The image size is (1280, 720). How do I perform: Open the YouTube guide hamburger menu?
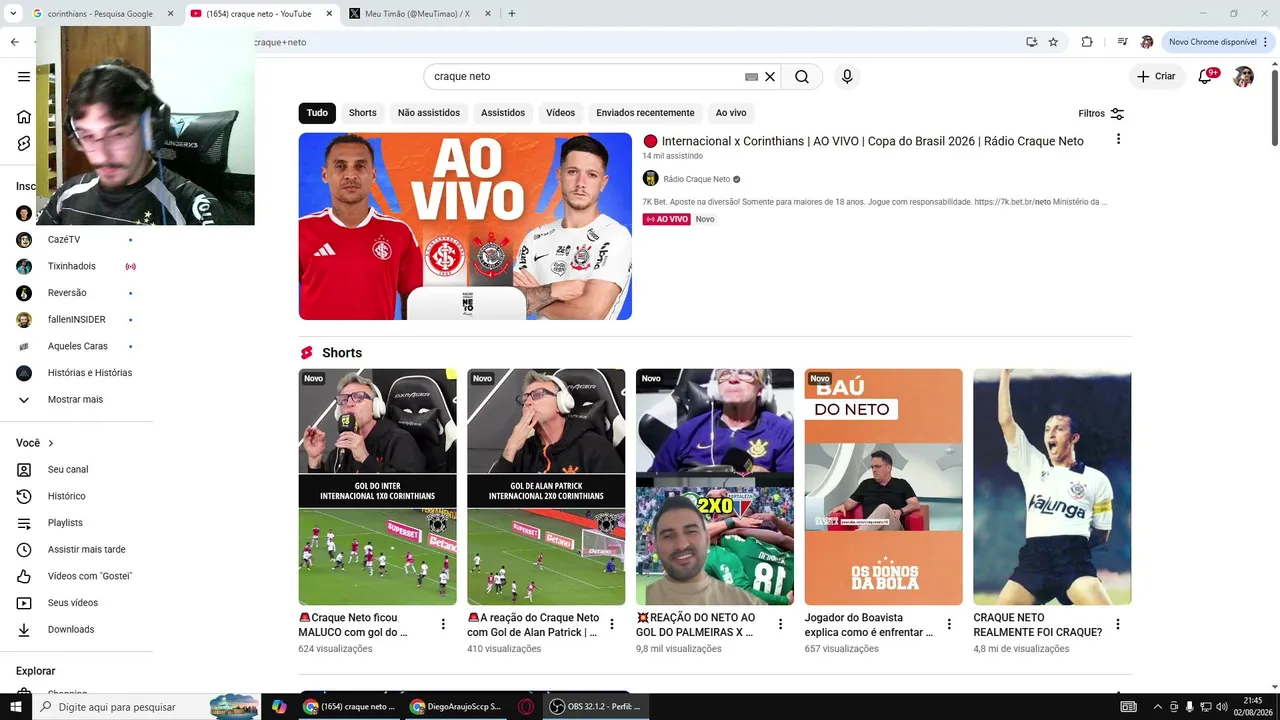(24, 77)
